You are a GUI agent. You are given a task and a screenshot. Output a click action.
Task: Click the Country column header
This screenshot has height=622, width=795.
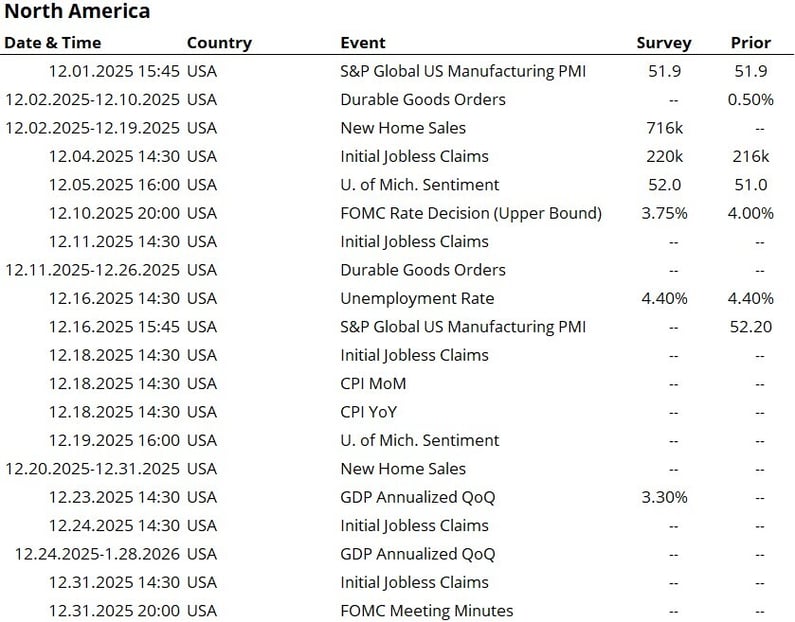pos(219,43)
